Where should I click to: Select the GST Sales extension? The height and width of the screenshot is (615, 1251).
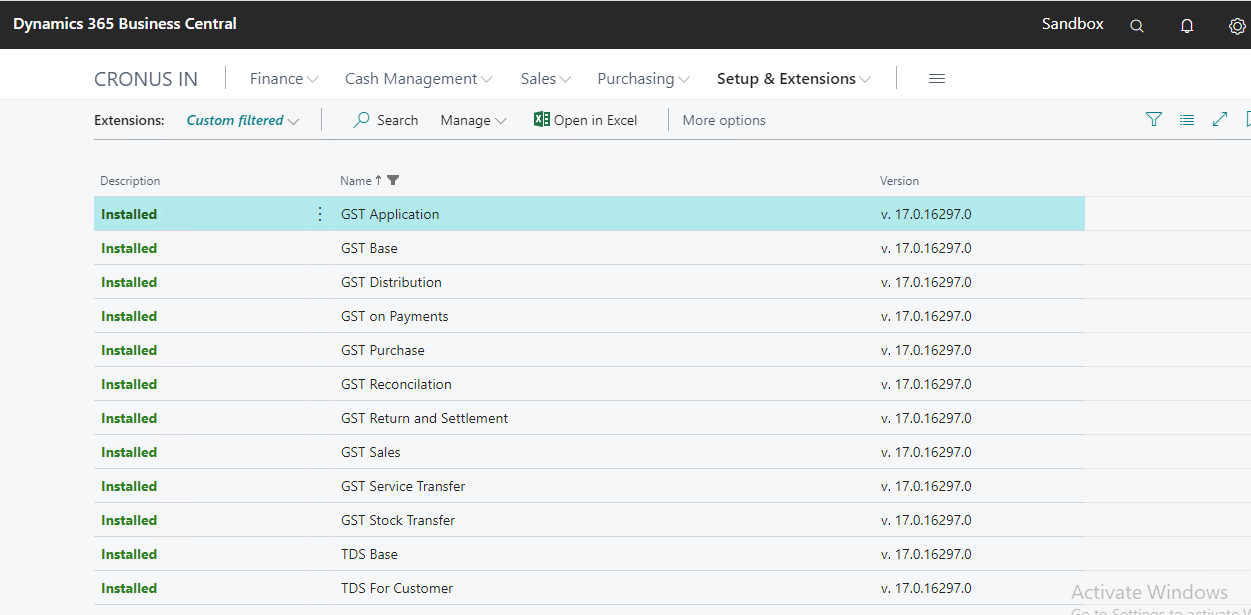pyautogui.click(x=371, y=452)
